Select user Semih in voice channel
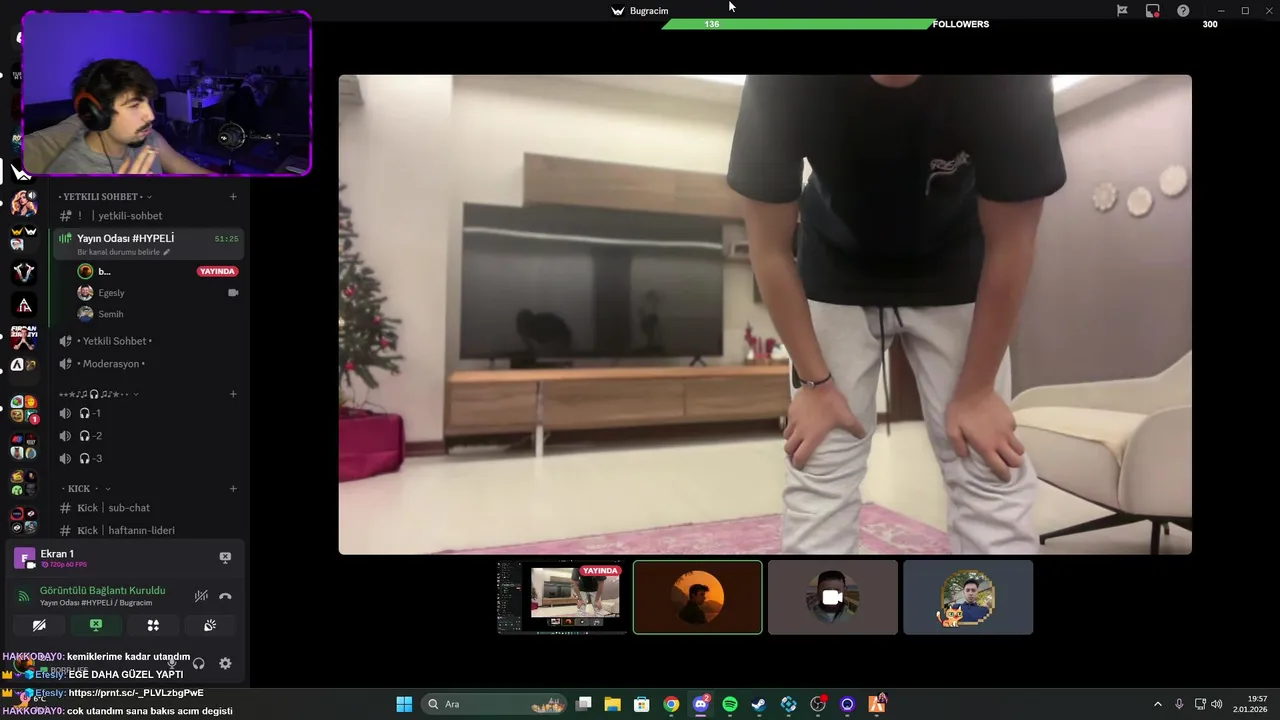 tap(110, 314)
